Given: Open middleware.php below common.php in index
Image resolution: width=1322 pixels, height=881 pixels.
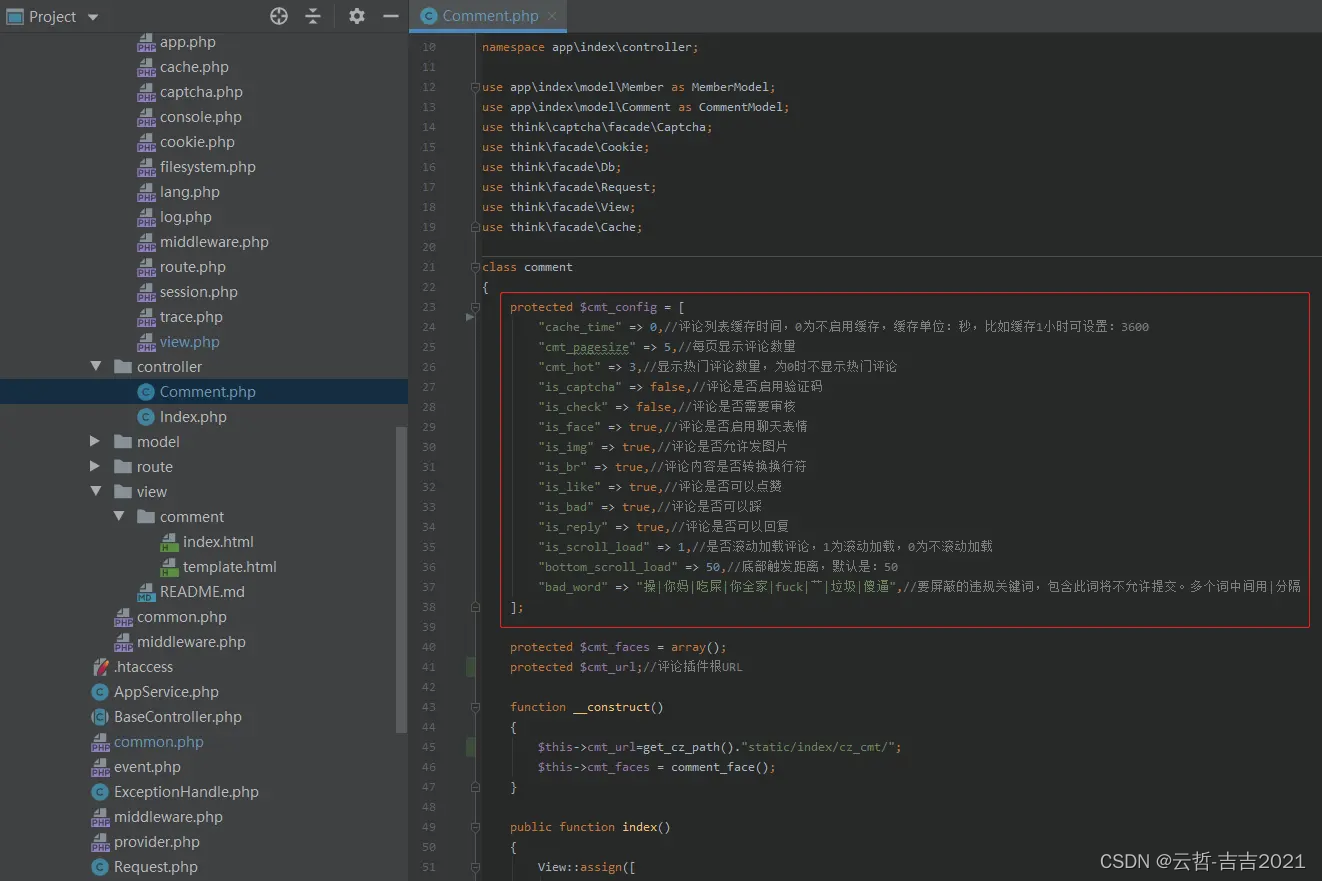Looking at the screenshot, I should coord(191,642).
